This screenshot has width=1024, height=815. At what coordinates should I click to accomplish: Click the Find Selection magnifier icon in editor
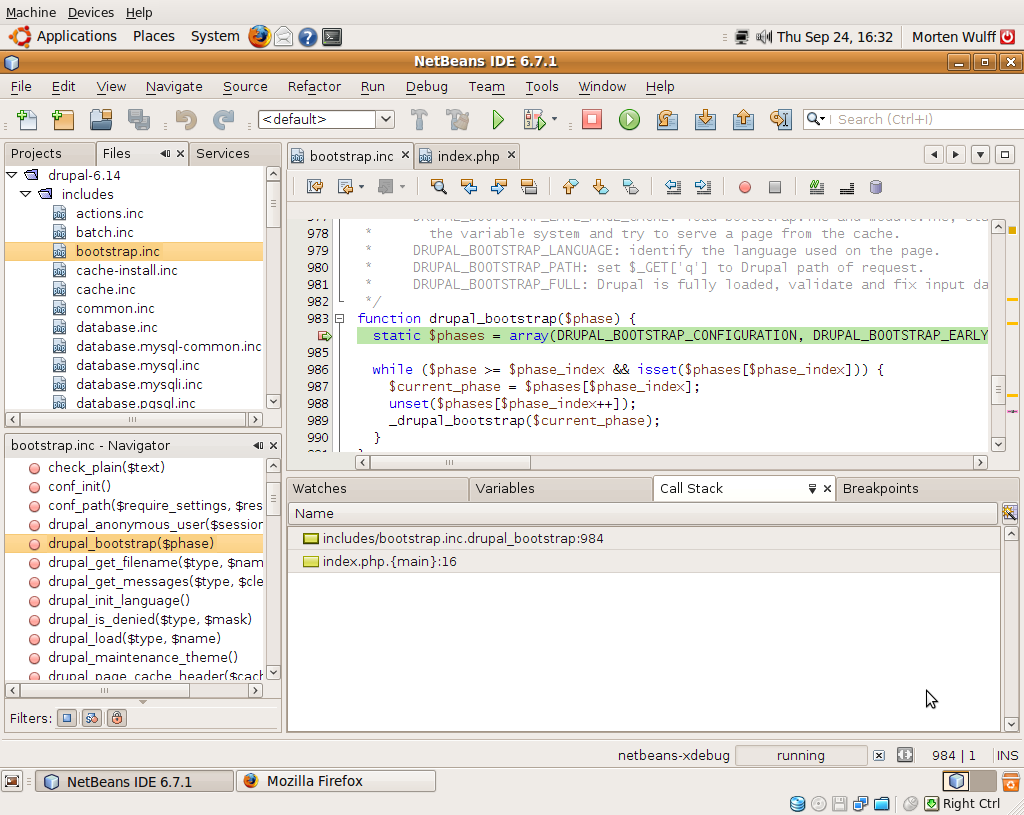click(439, 187)
